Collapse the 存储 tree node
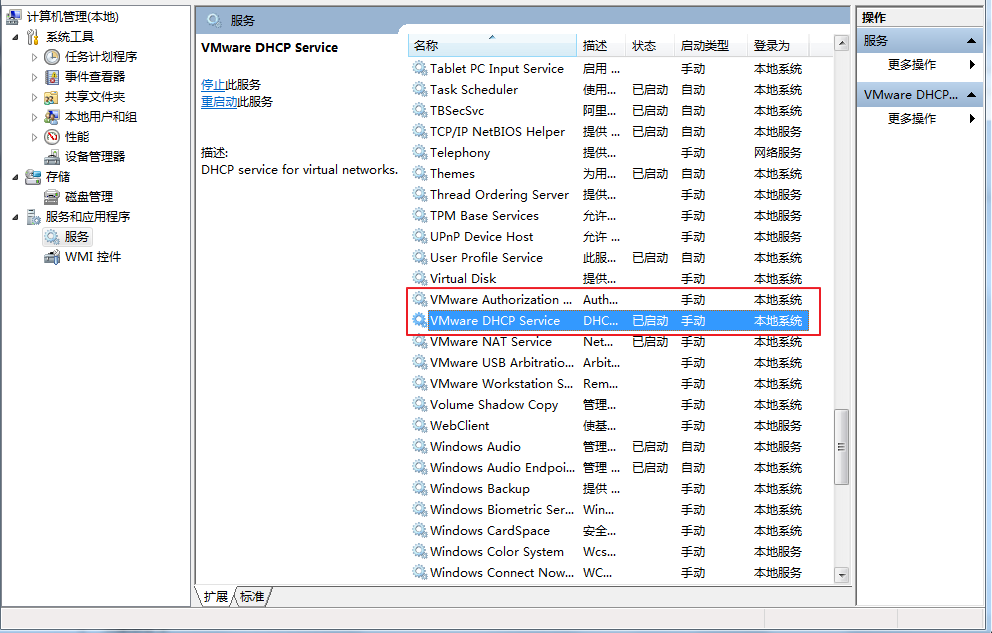The width and height of the screenshot is (992, 633). pyautogui.click(x=15, y=177)
